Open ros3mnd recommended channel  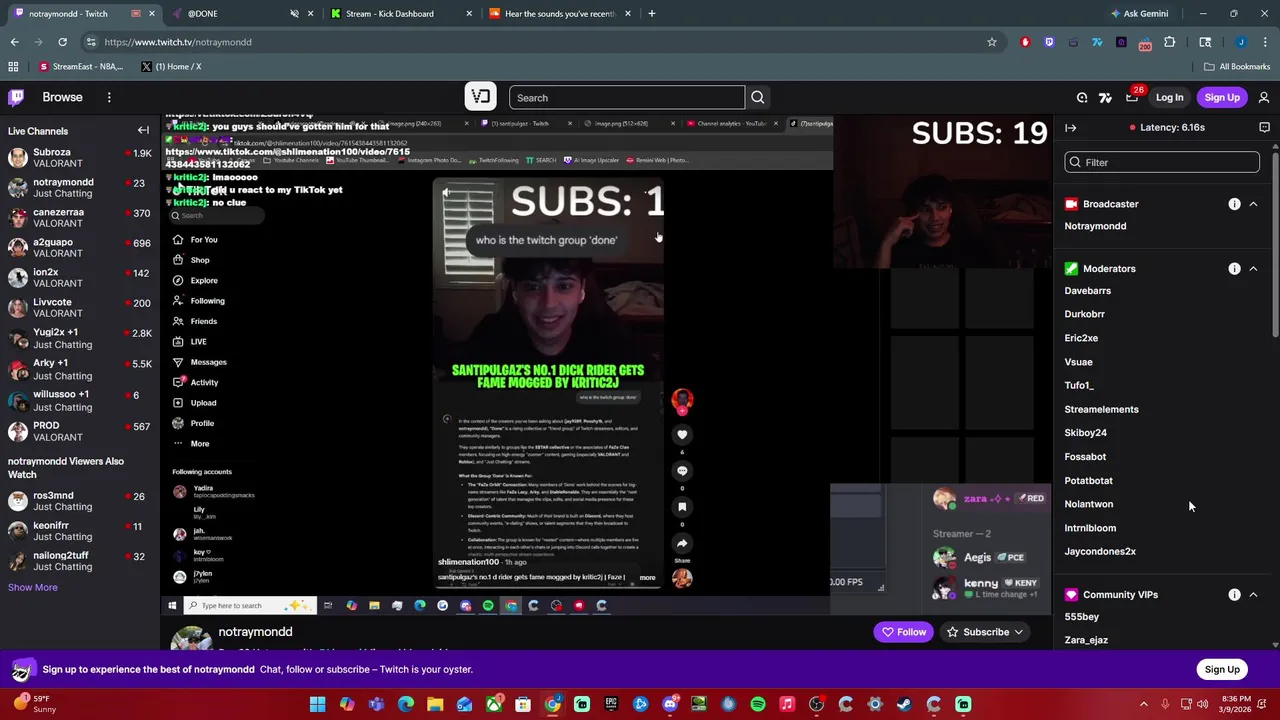80,501
